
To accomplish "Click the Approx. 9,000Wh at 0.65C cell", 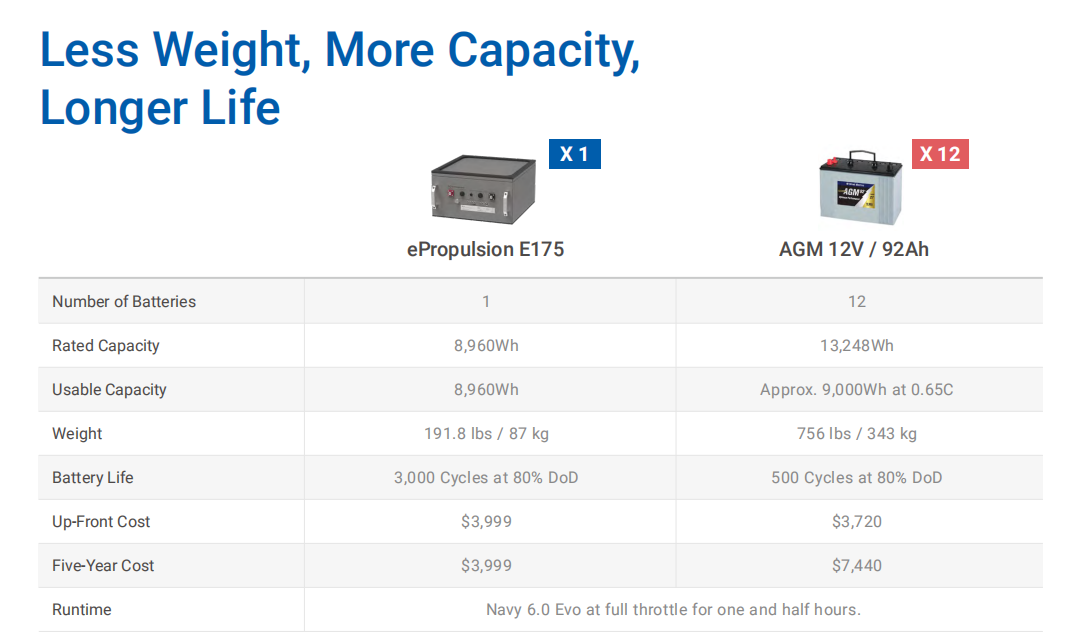I will click(x=857, y=389).
